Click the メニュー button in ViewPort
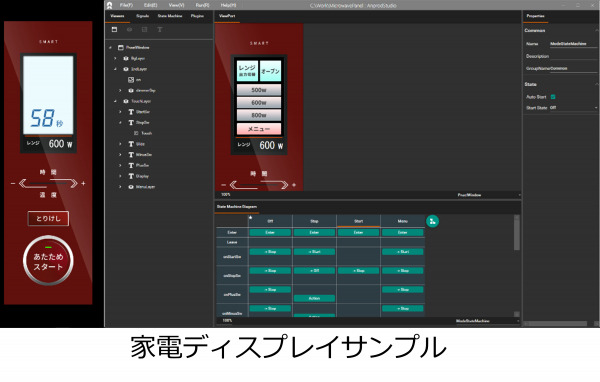 point(259,129)
